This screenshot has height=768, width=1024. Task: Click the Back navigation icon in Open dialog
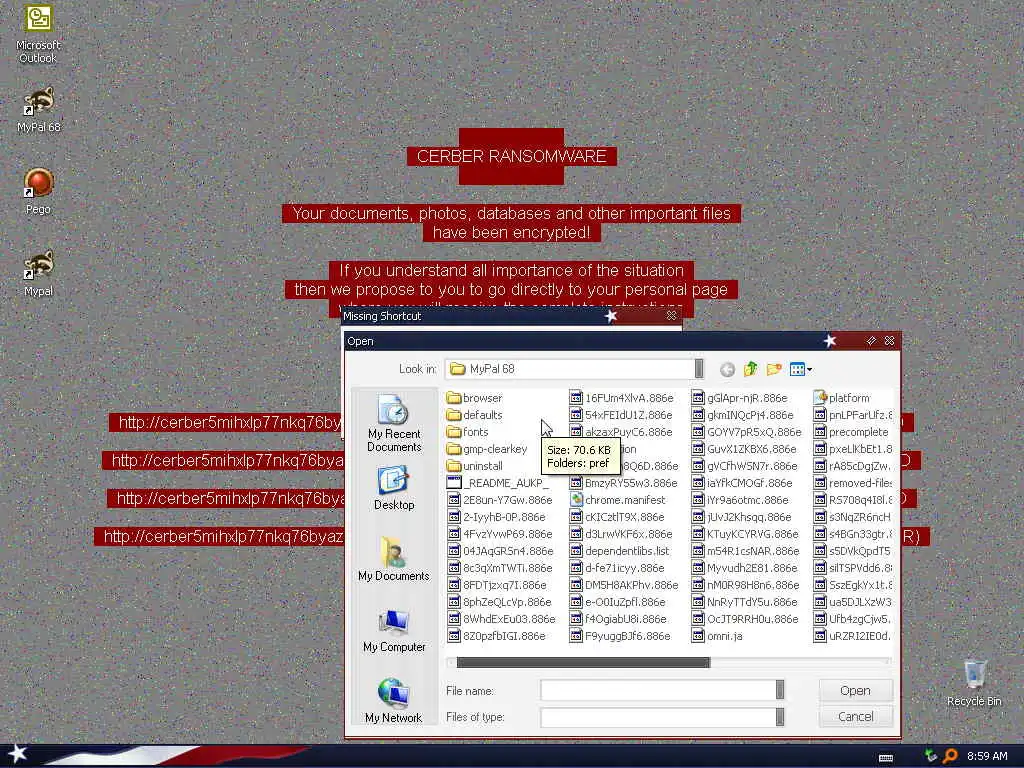[x=727, y=370]
